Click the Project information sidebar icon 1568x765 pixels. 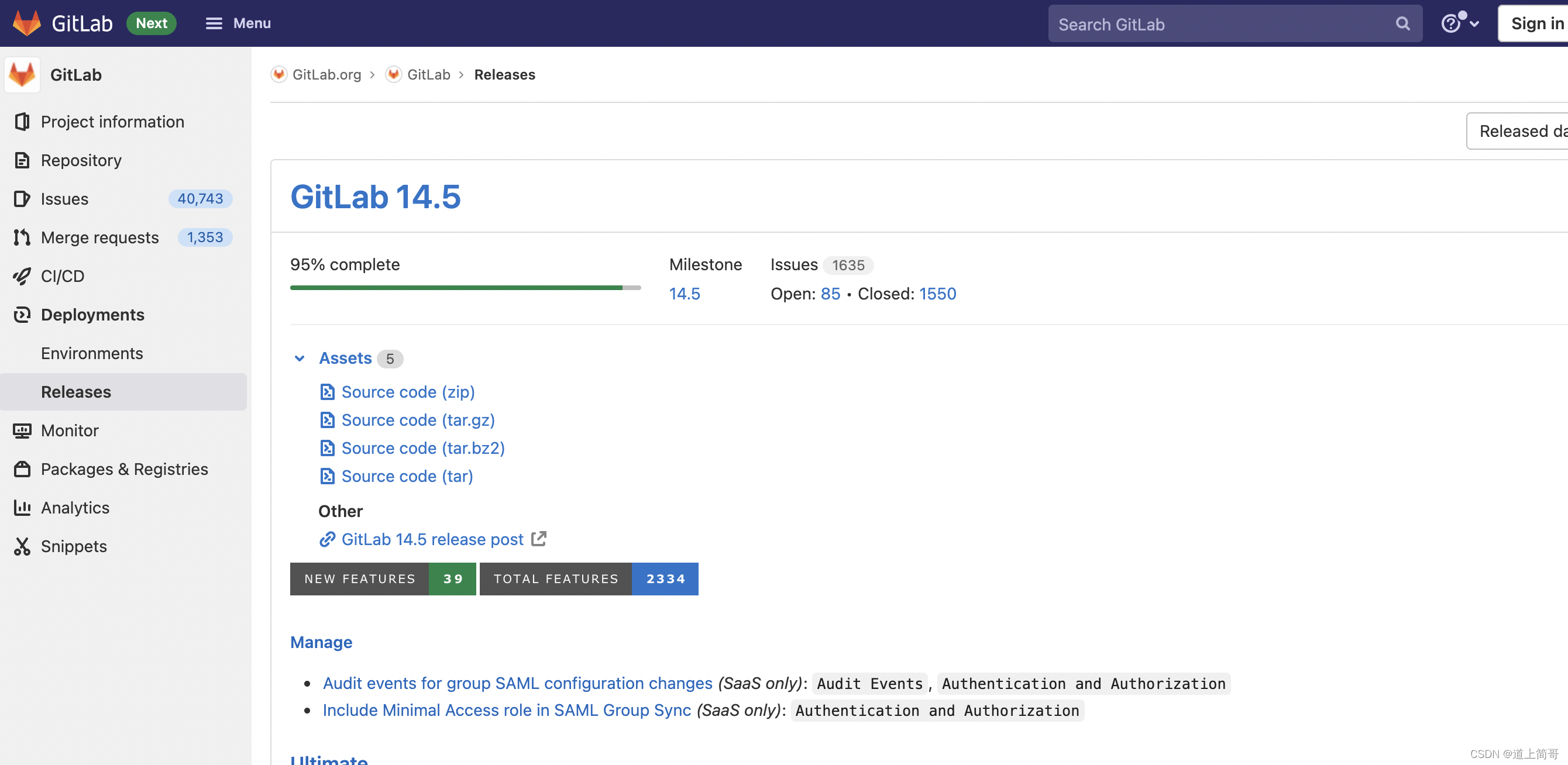[x=22, y=122]
